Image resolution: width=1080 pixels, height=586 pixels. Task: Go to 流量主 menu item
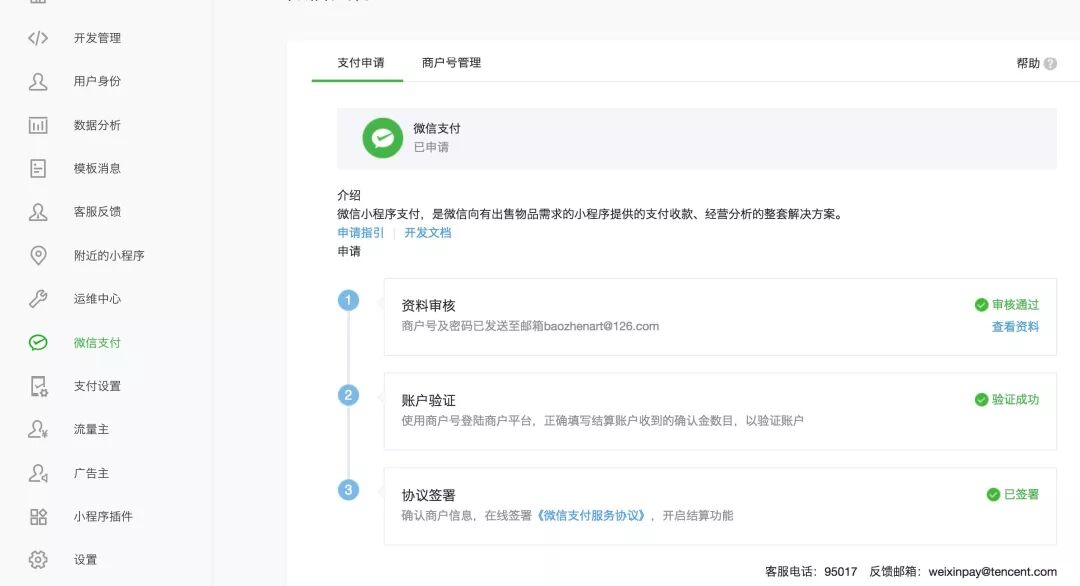pyautogui.click(x=91, y=430)
